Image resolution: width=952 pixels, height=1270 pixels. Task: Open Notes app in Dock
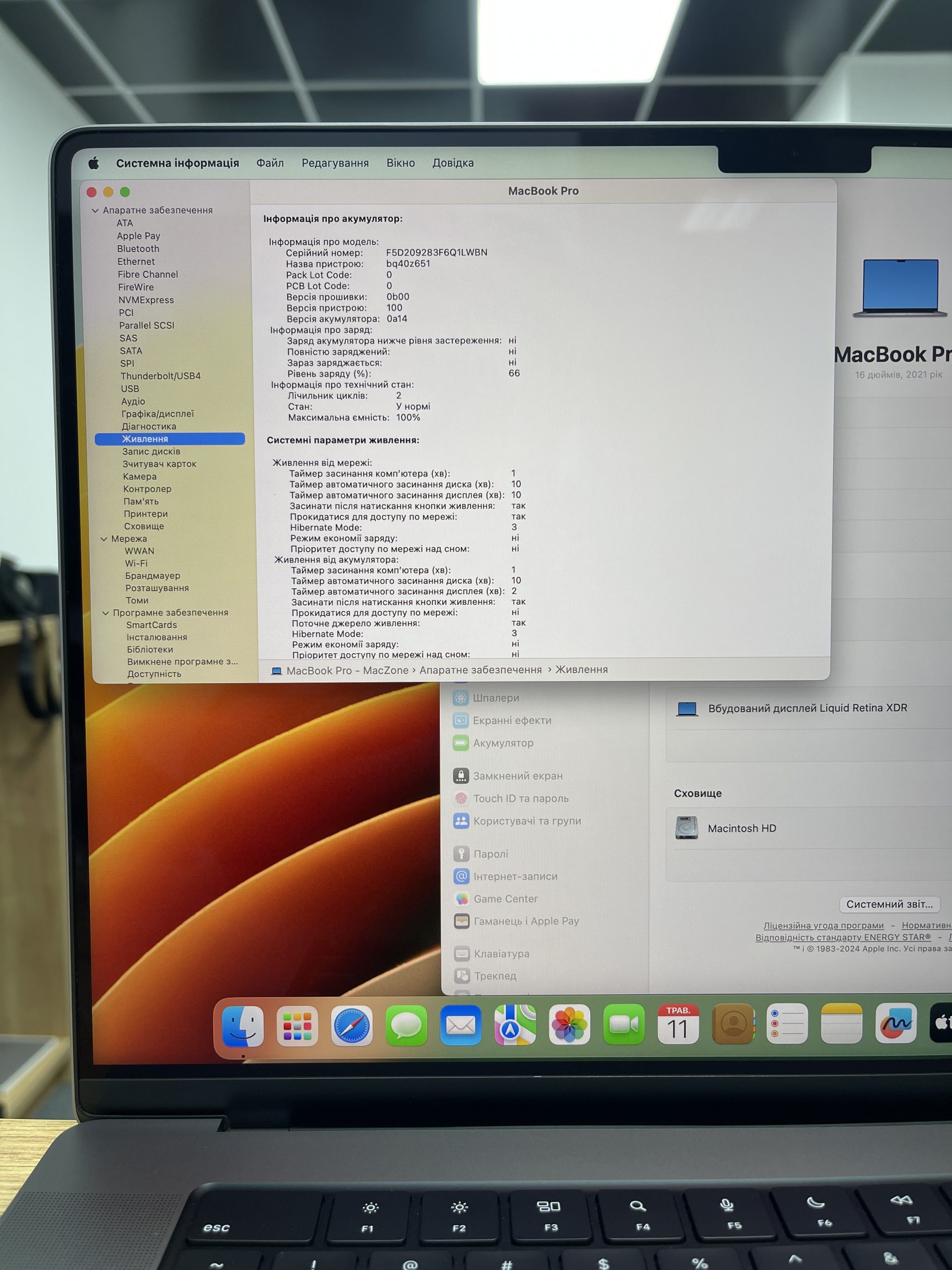pos(842,1024)
